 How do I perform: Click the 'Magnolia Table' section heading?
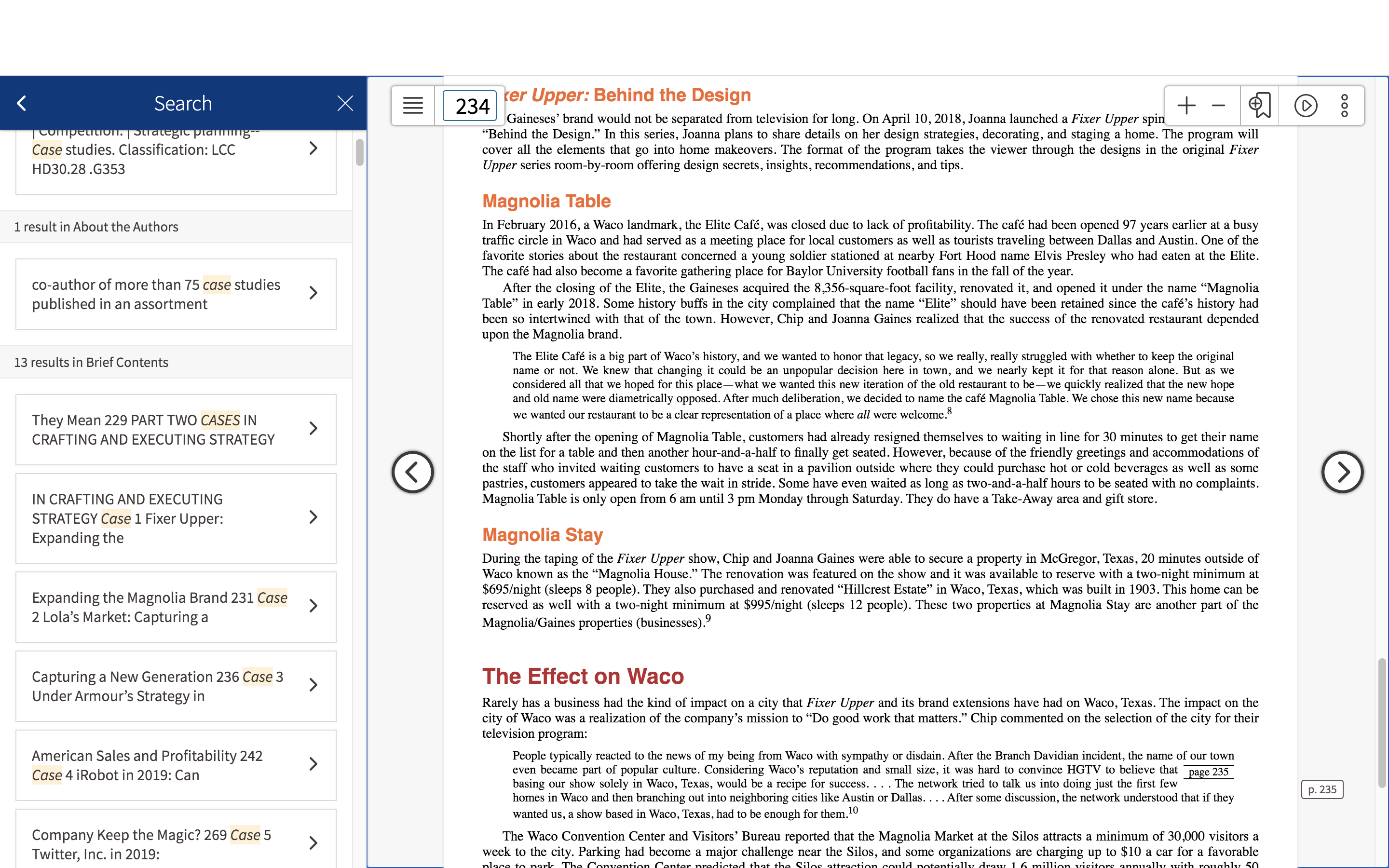pyautogui.click(x=546, y=201)
